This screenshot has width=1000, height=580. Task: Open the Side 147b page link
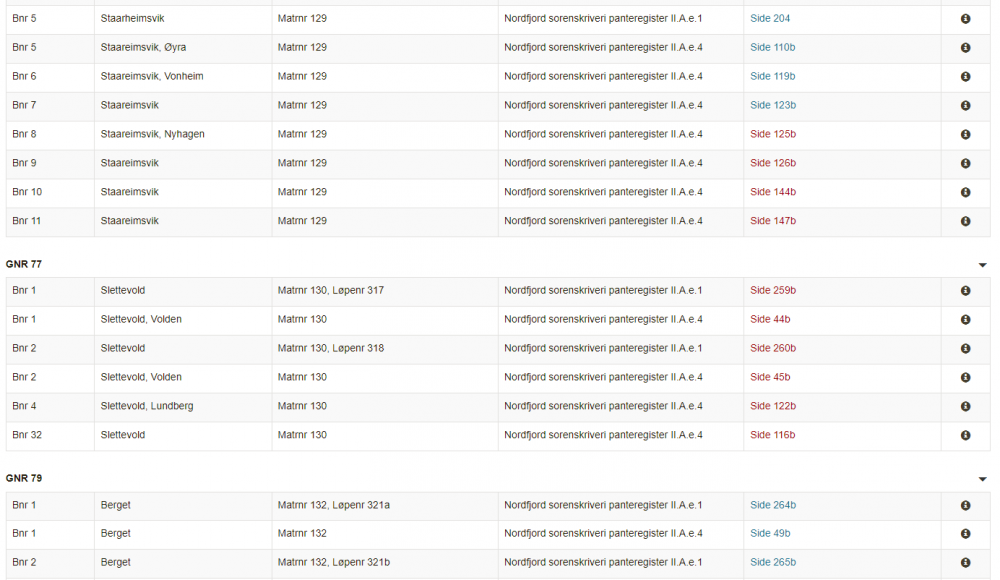(x=773, y=221)
